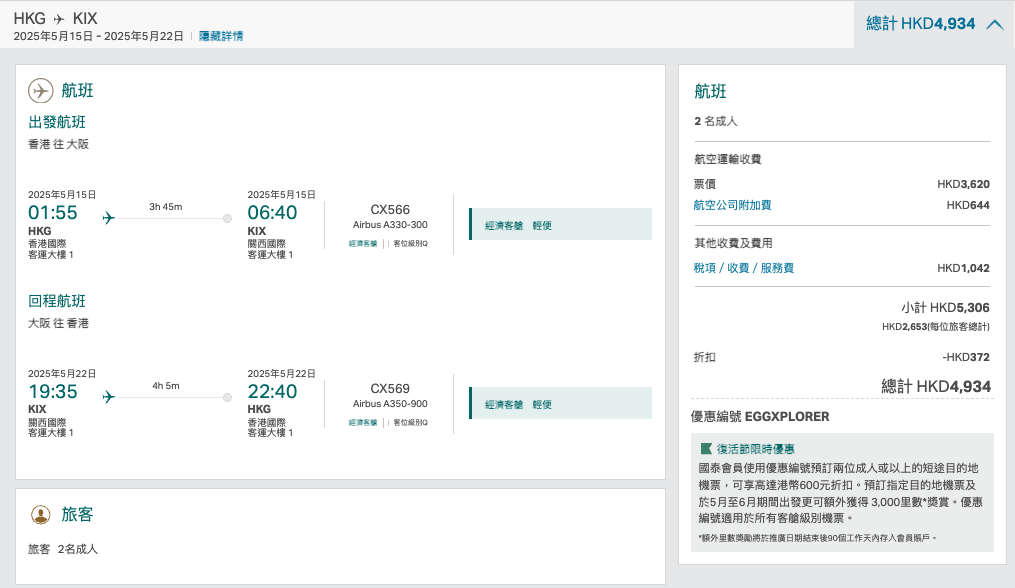Click flight number CX566

(x=390, y=210)
